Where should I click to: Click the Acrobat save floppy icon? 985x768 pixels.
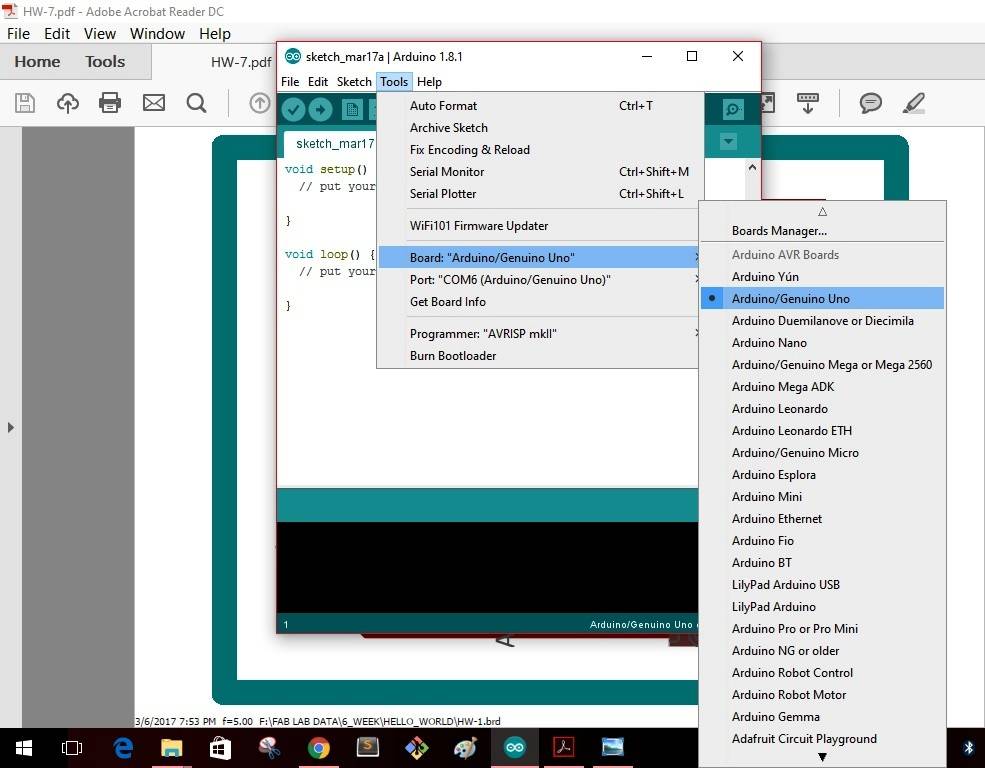coord(24,102)
